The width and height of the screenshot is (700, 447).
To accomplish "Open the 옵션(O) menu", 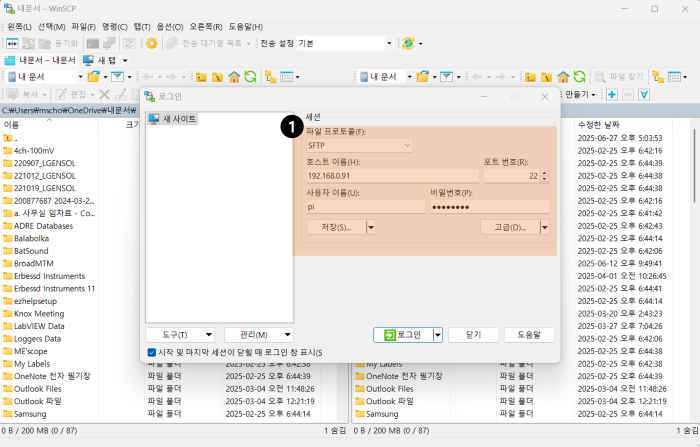I will [170, 27].
